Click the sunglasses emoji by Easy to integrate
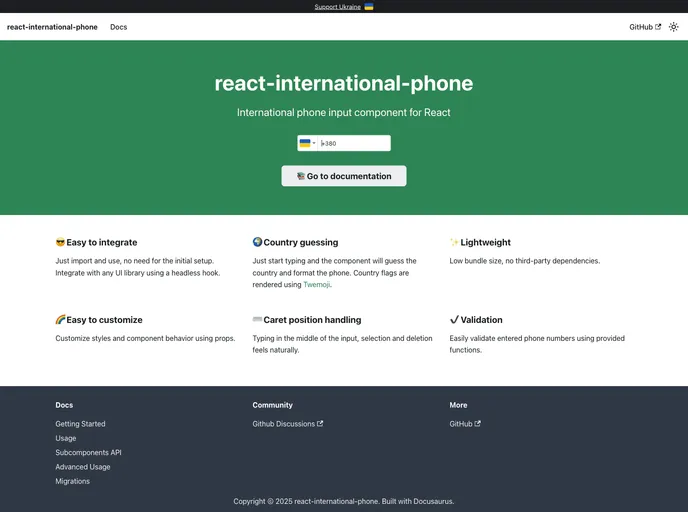The width and height of the screenshot is (688, 512). [60, 242]
